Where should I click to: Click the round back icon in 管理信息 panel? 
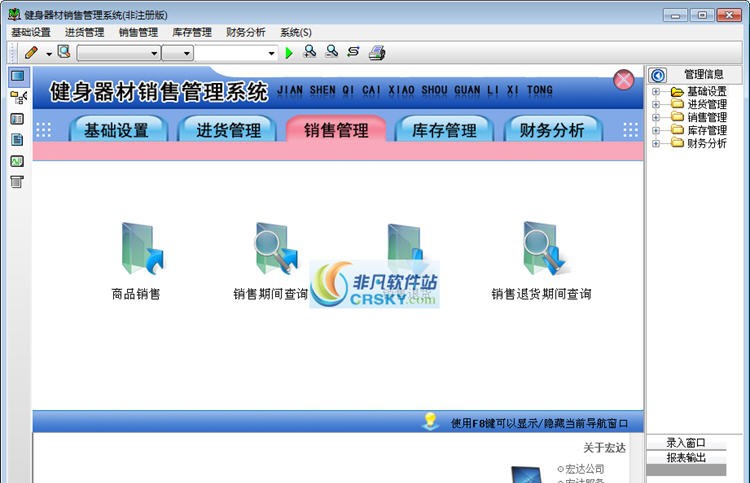658,75
